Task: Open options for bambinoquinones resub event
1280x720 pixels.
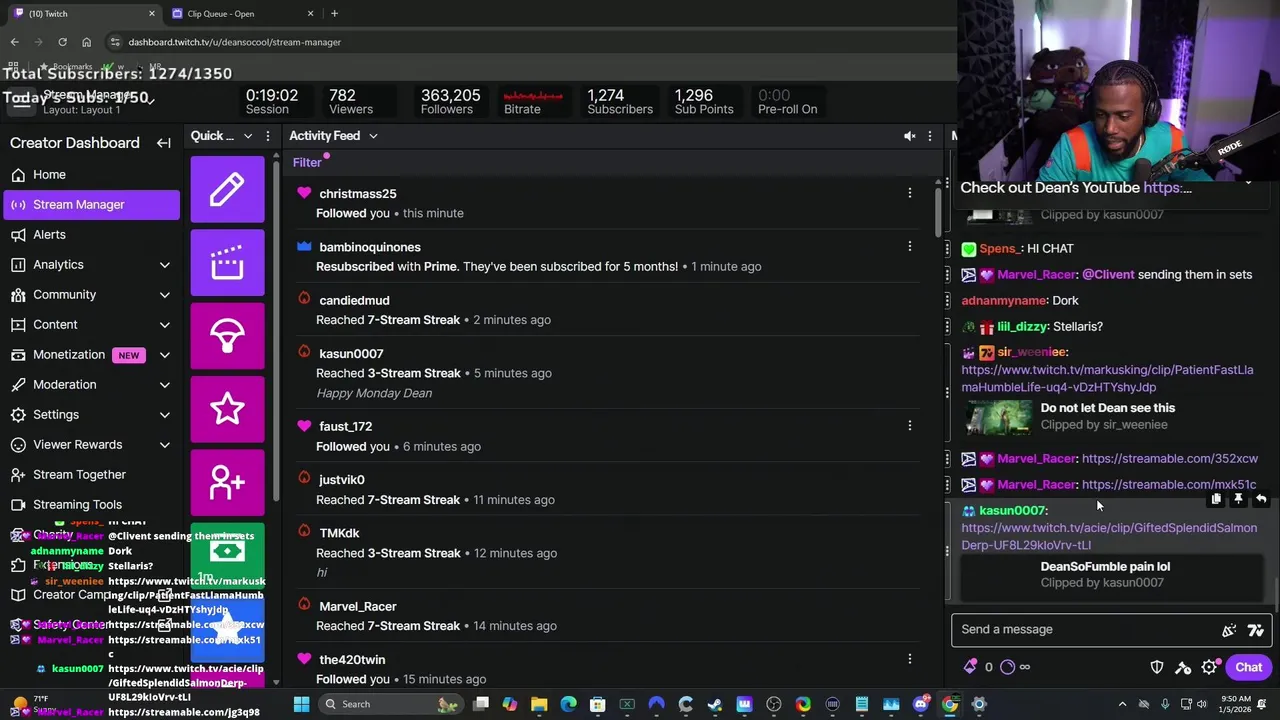Action: (x=910, y=246)
